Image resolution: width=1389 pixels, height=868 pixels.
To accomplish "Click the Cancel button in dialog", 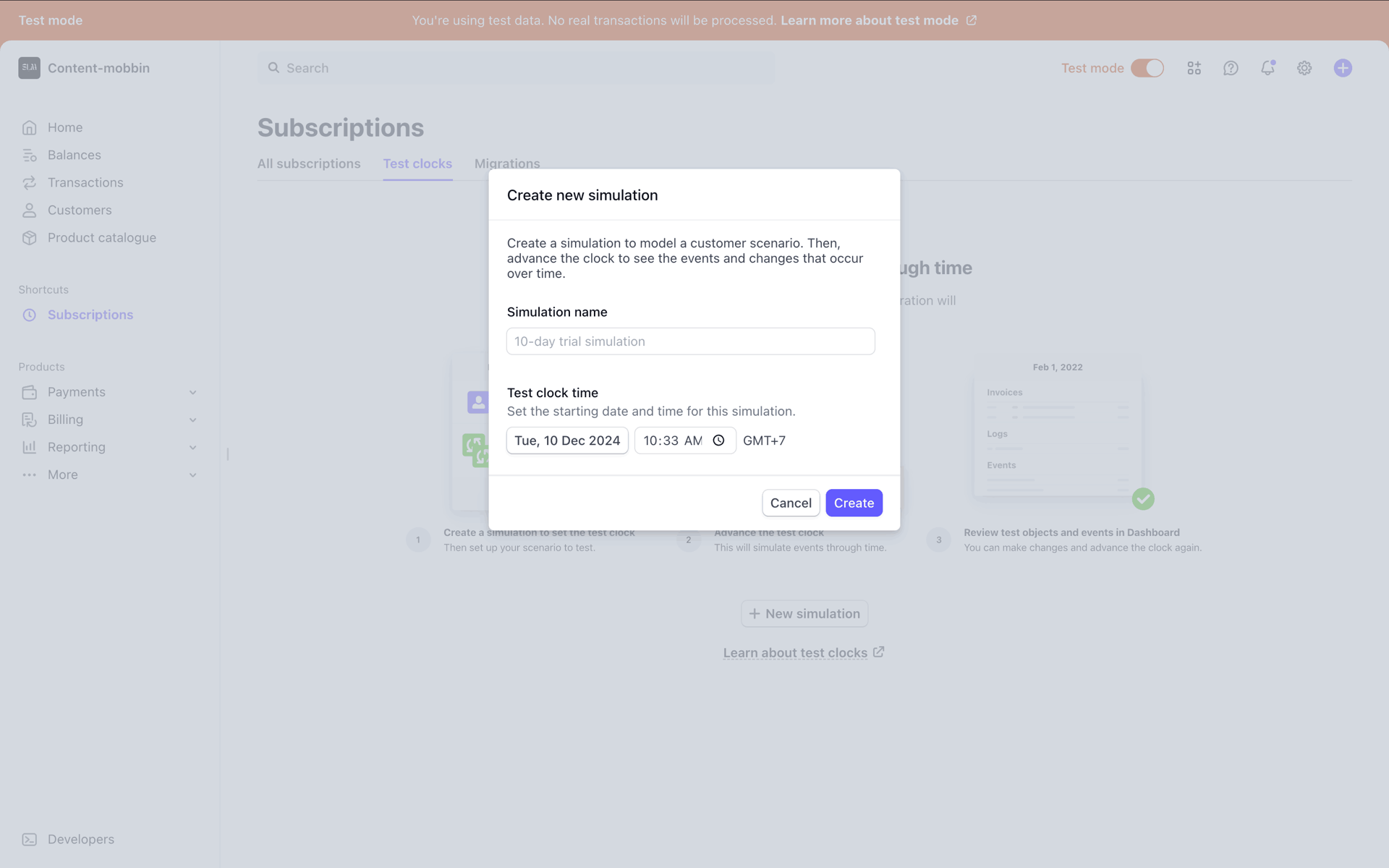I will tap(791, 503).
